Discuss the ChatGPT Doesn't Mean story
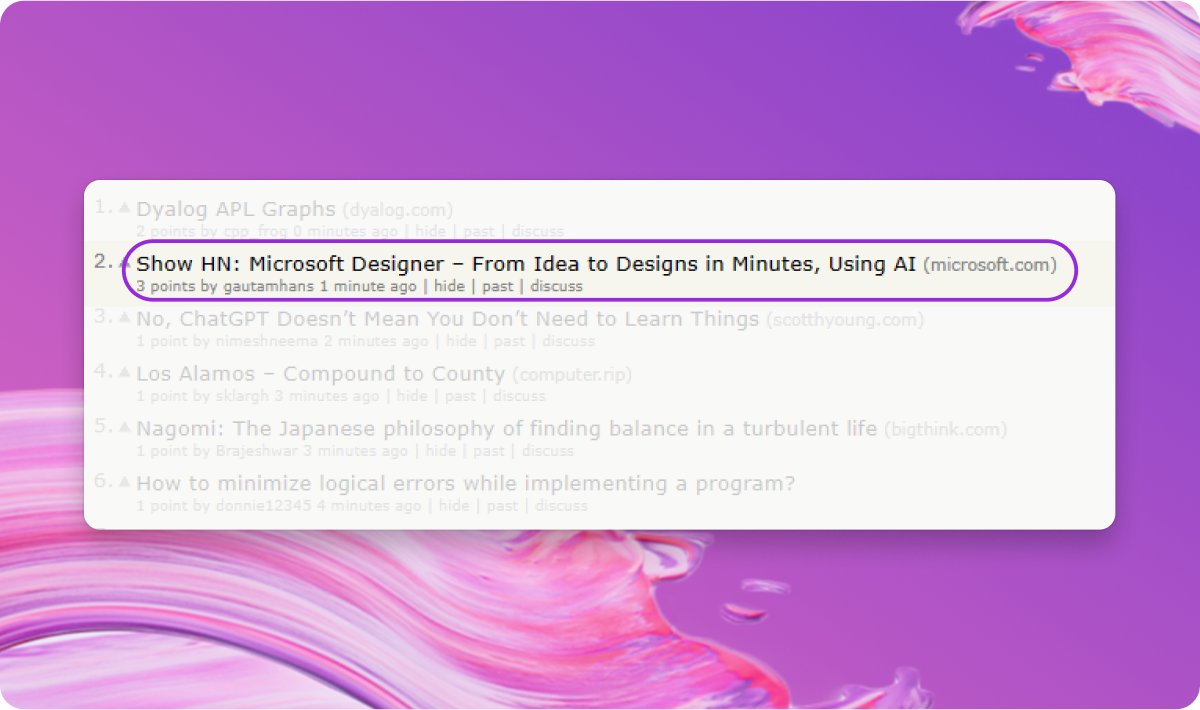The height and width of the screenshot is (710, 1200). [x=568, y=341]
